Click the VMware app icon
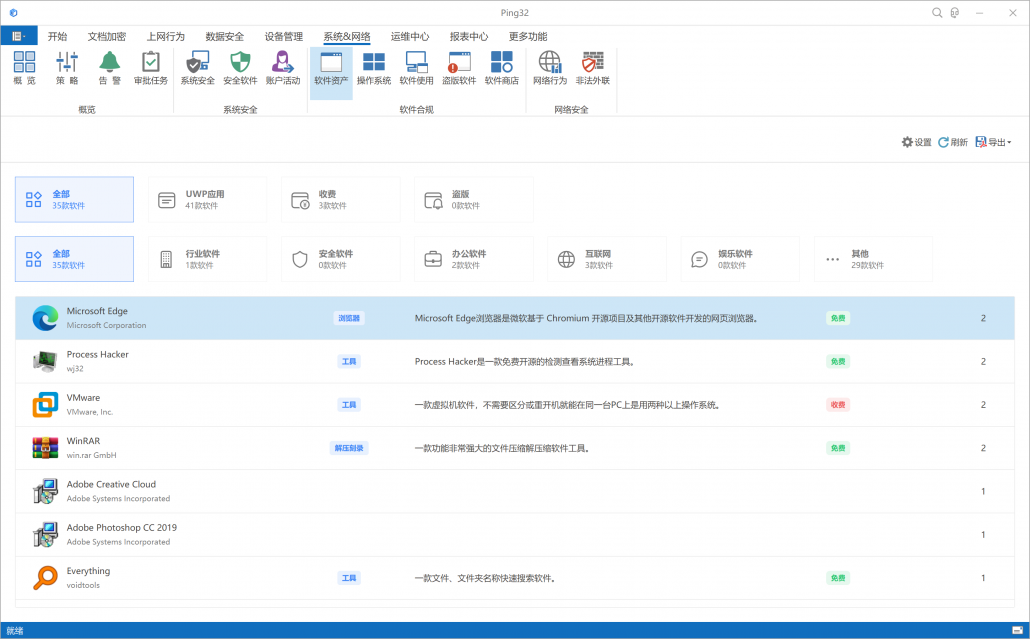This screenshot has height=639, width=1030. click(45, 405)
